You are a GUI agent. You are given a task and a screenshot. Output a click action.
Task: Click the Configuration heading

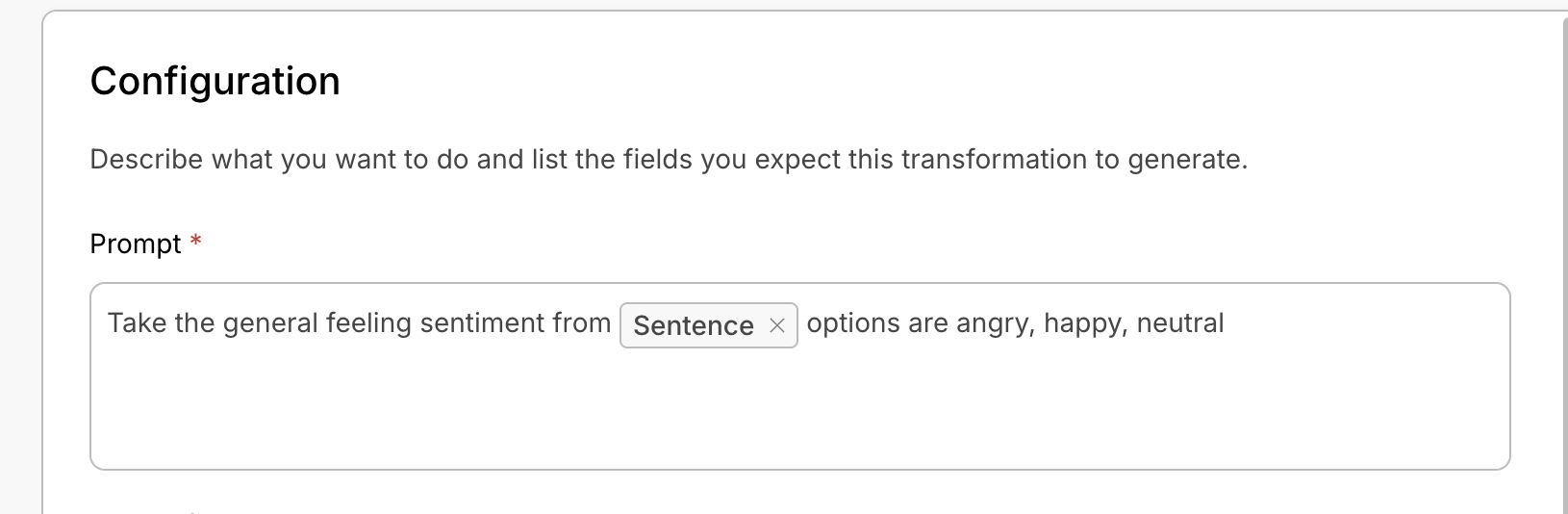(x=215, y=81)
